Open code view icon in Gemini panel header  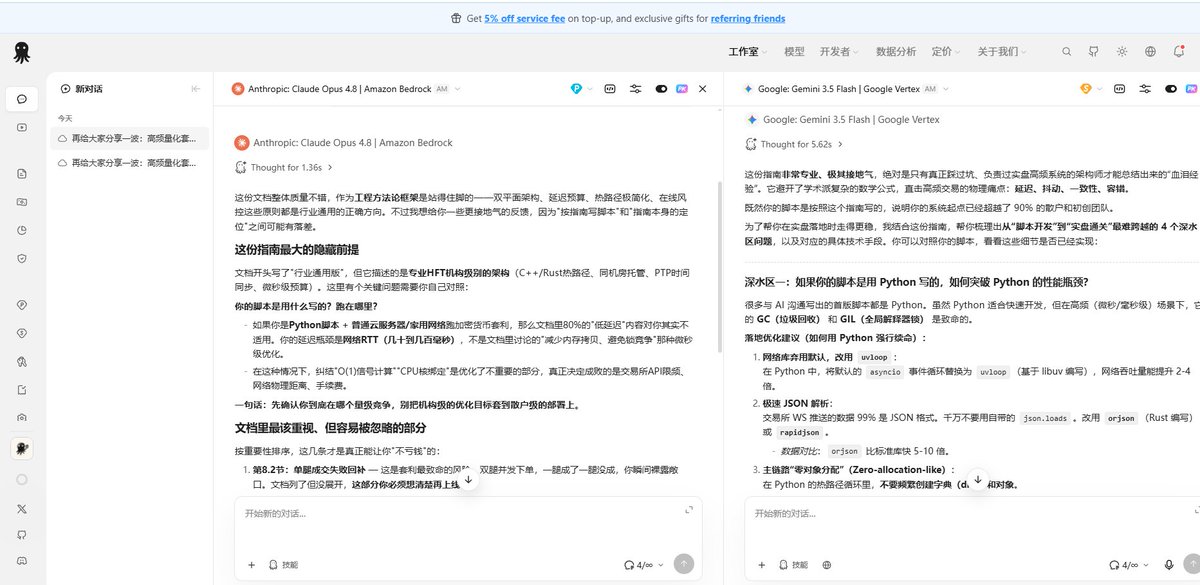[x=1120, y=89]
